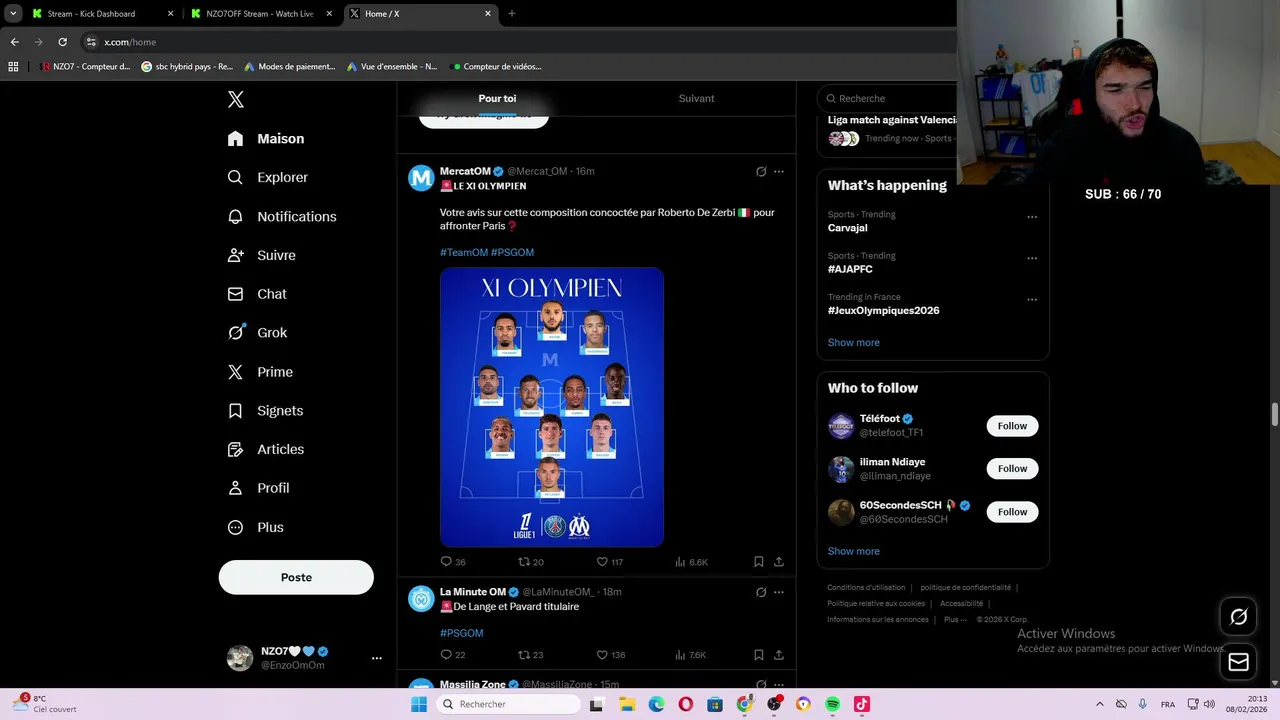Screen dimensions: 1280x720
Task: Open File Explorer from taskbar
Action: click(x=626, y=704)
